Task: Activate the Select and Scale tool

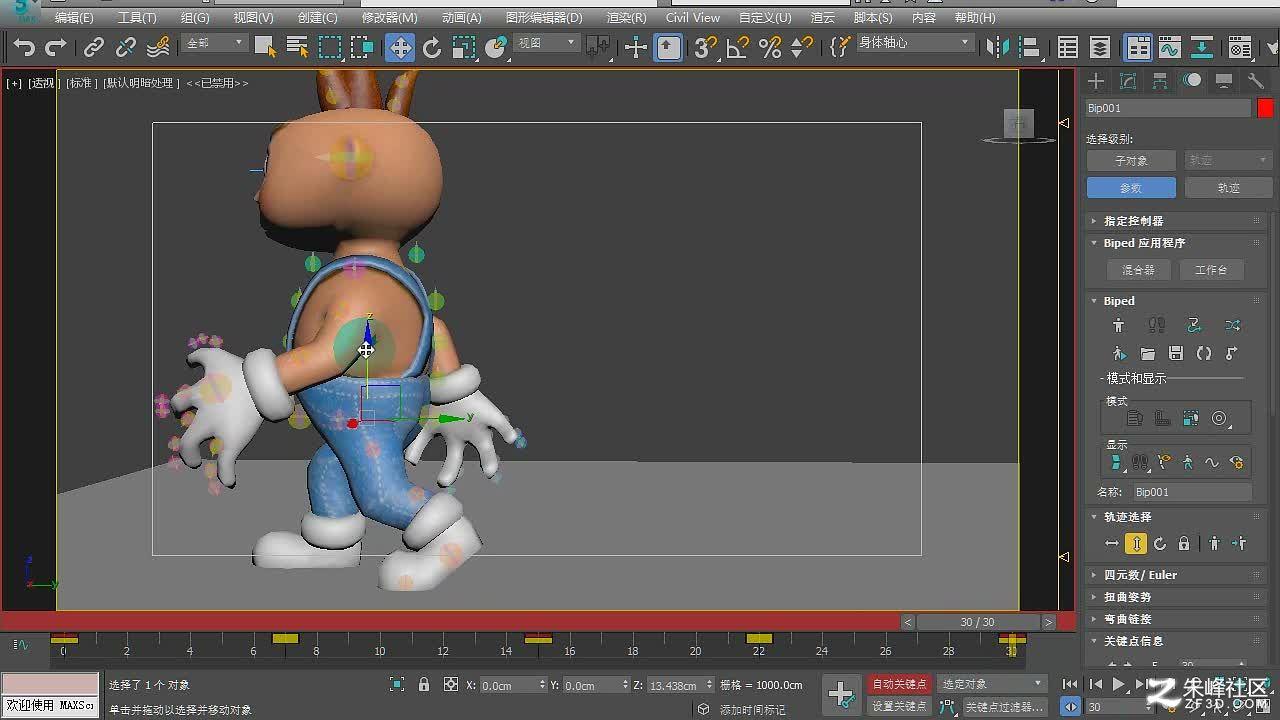Action: 464,47
